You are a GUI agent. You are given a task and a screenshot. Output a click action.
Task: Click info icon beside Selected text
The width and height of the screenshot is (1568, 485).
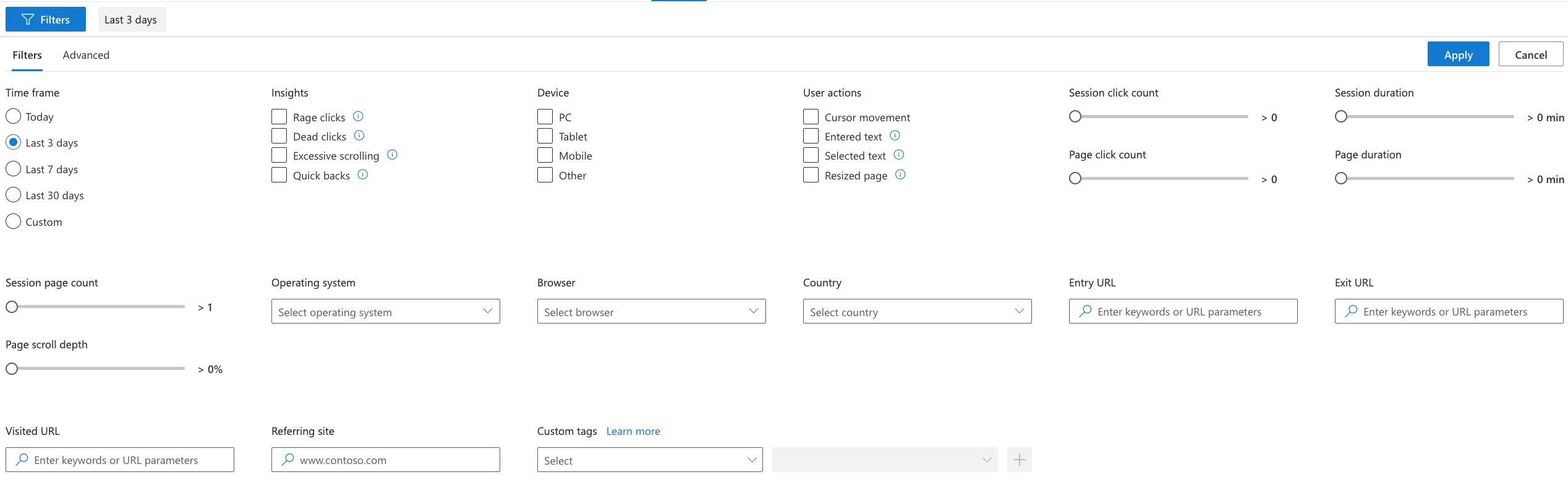coord(899,155)
